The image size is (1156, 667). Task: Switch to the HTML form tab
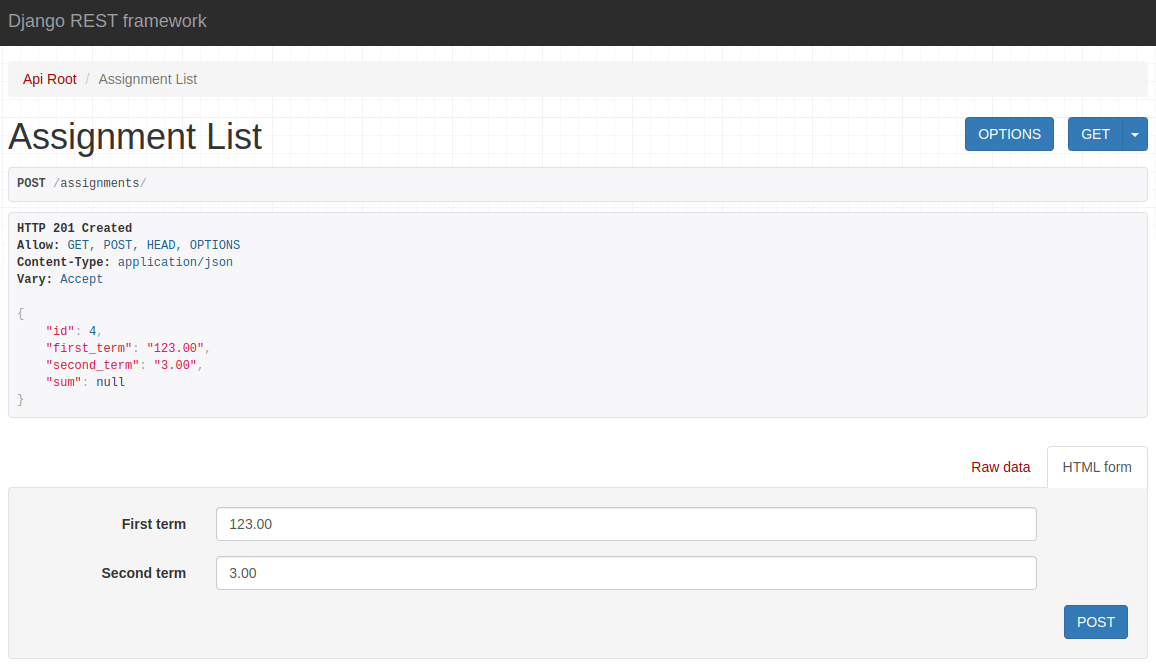[x=1096, y=467]
